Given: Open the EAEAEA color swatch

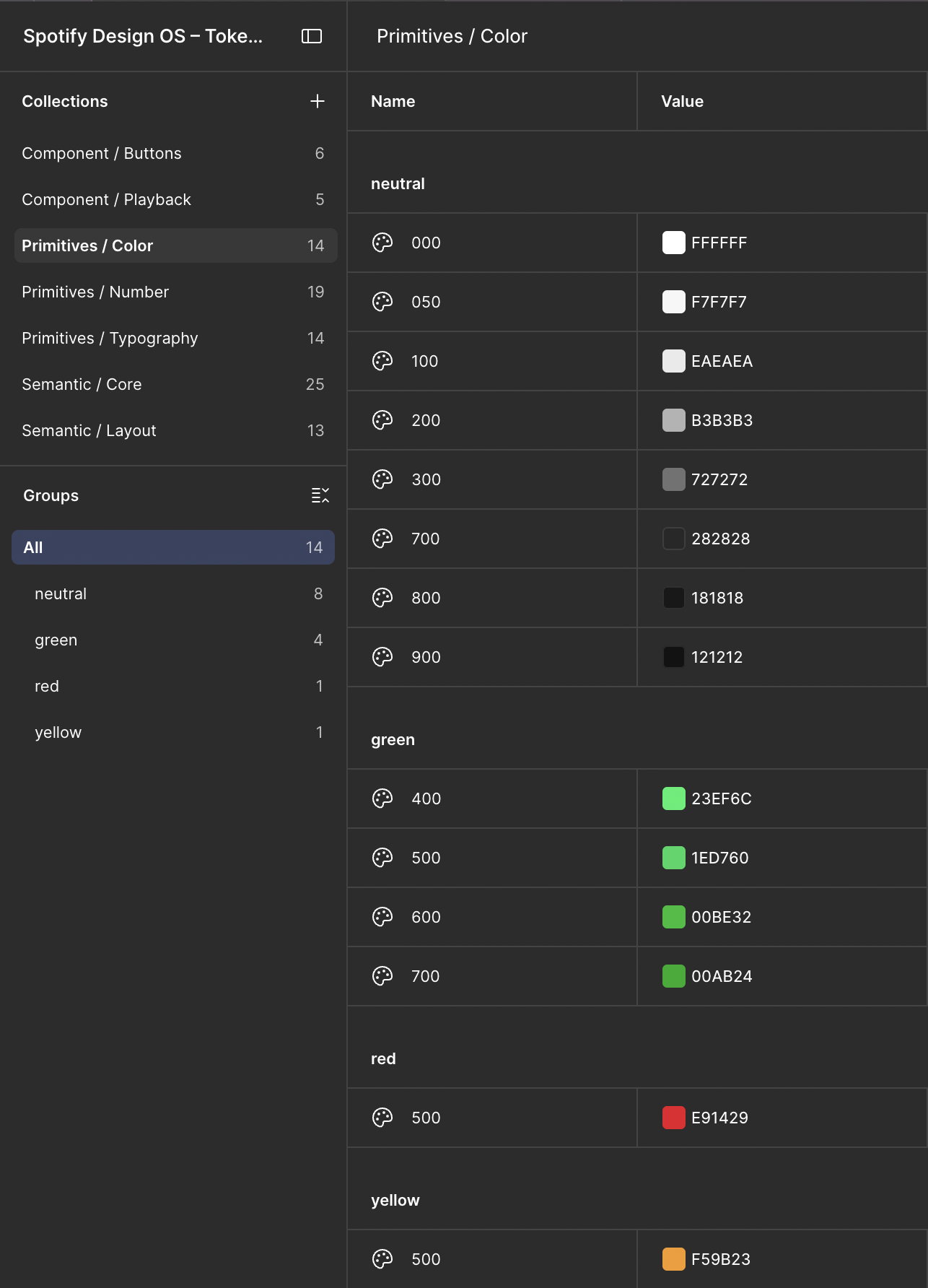Looking at the screenshot, I should point(673,361).
